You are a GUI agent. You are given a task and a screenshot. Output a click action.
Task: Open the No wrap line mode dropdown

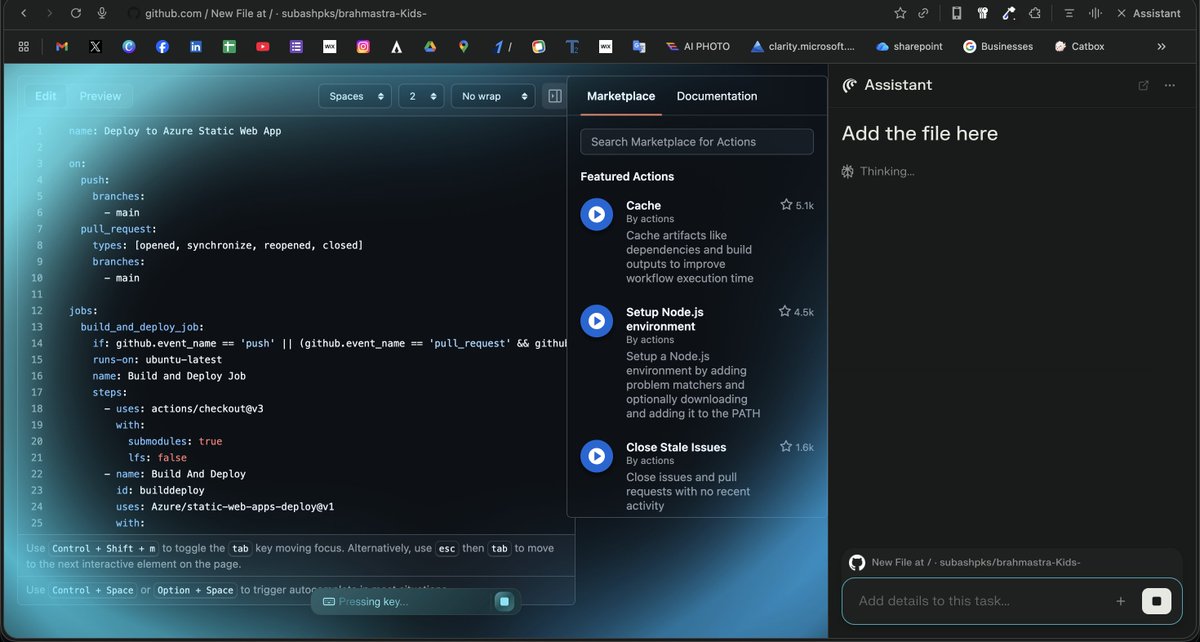pos(493,96)
